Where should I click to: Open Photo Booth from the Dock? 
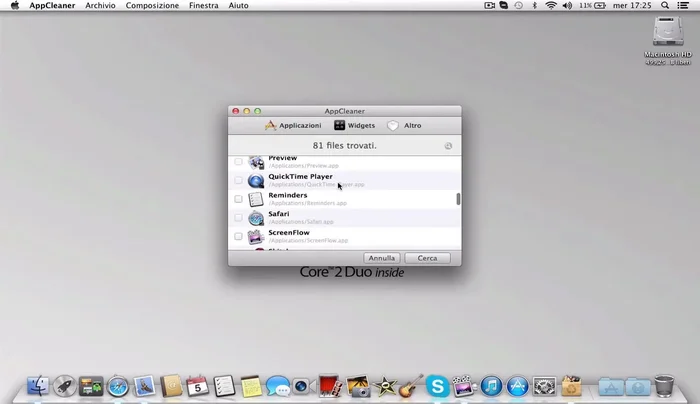tap(331, 386)
